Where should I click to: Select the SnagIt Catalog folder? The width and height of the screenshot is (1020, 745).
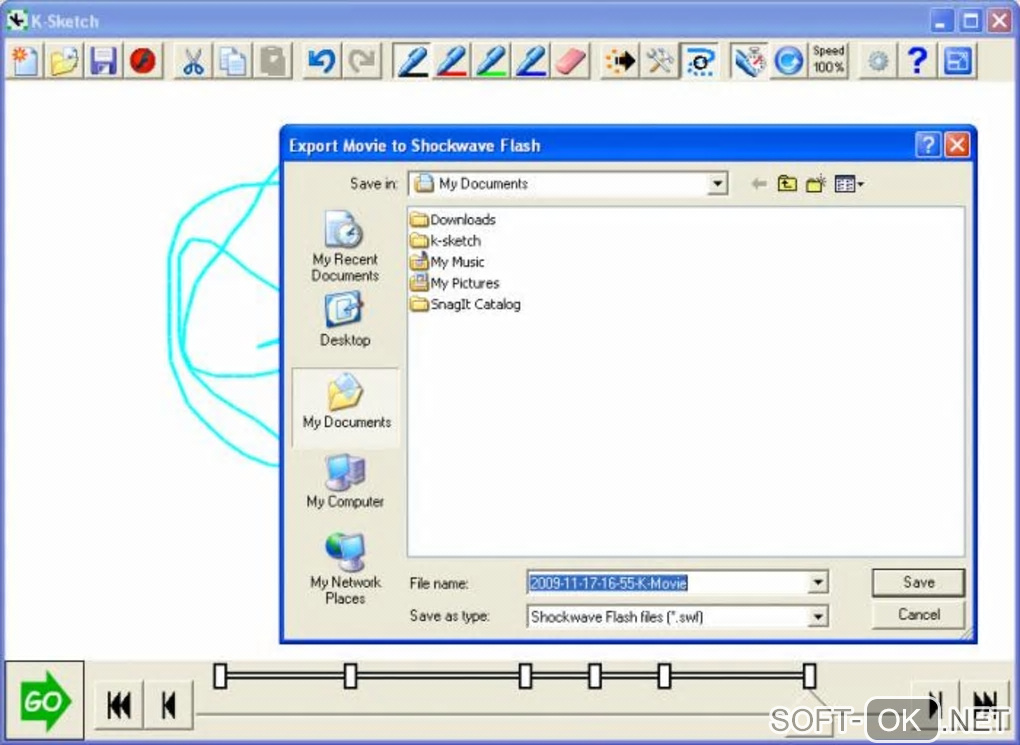[x=465, y=305]
